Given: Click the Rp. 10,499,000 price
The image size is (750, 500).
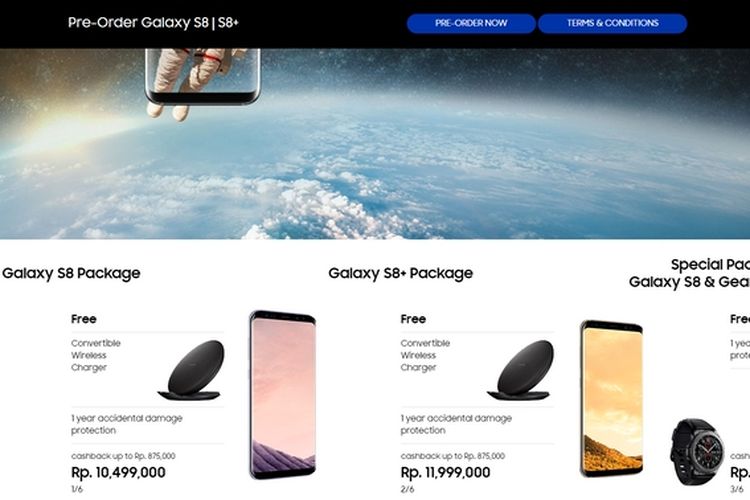Looking at the screenshot, I should (118, 472).
